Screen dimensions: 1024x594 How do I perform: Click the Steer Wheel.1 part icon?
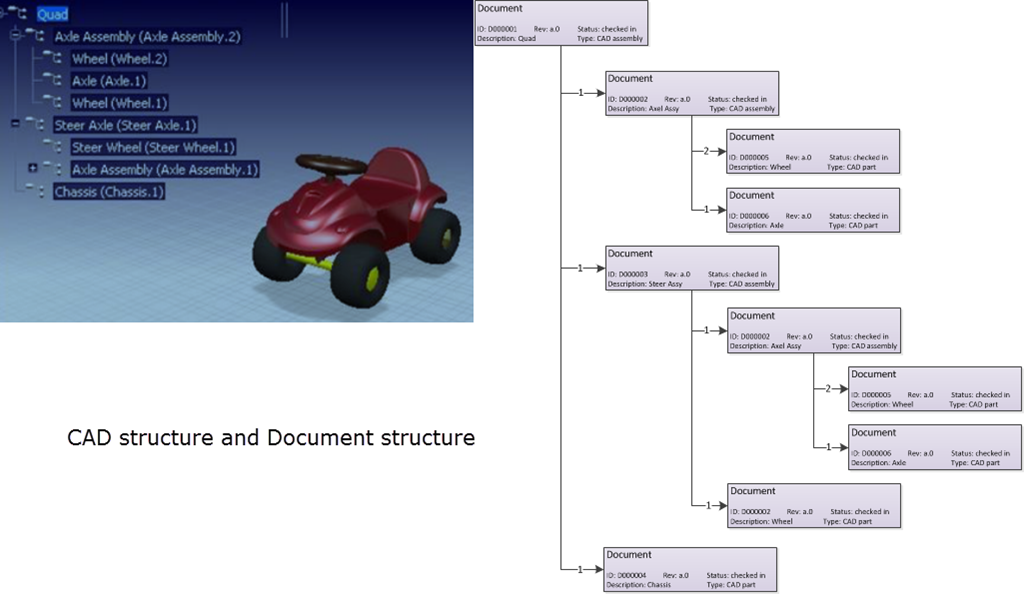[x=54, y=147]
